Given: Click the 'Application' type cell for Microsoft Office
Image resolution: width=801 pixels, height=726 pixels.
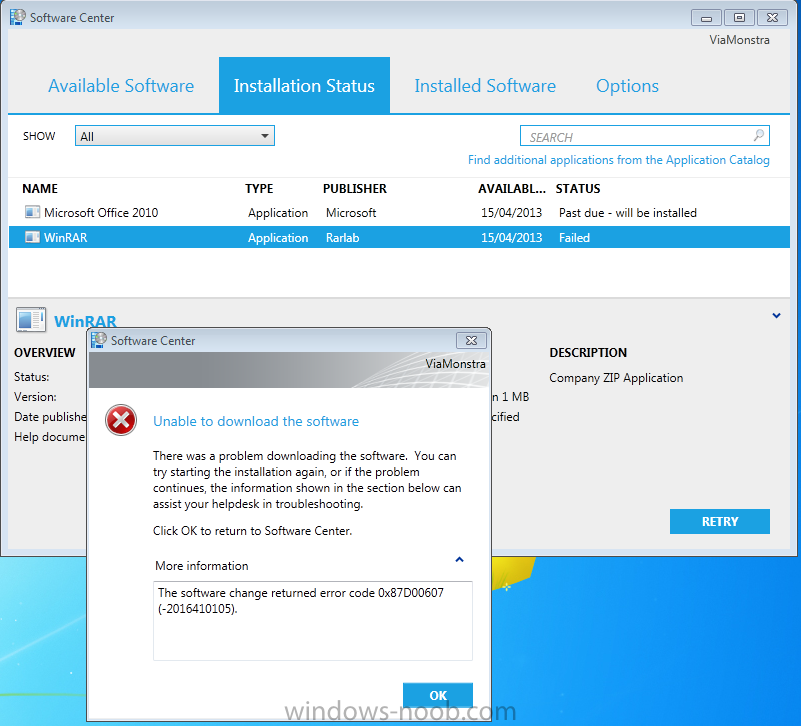Looking at the screenshot, I should click(278, 213).
